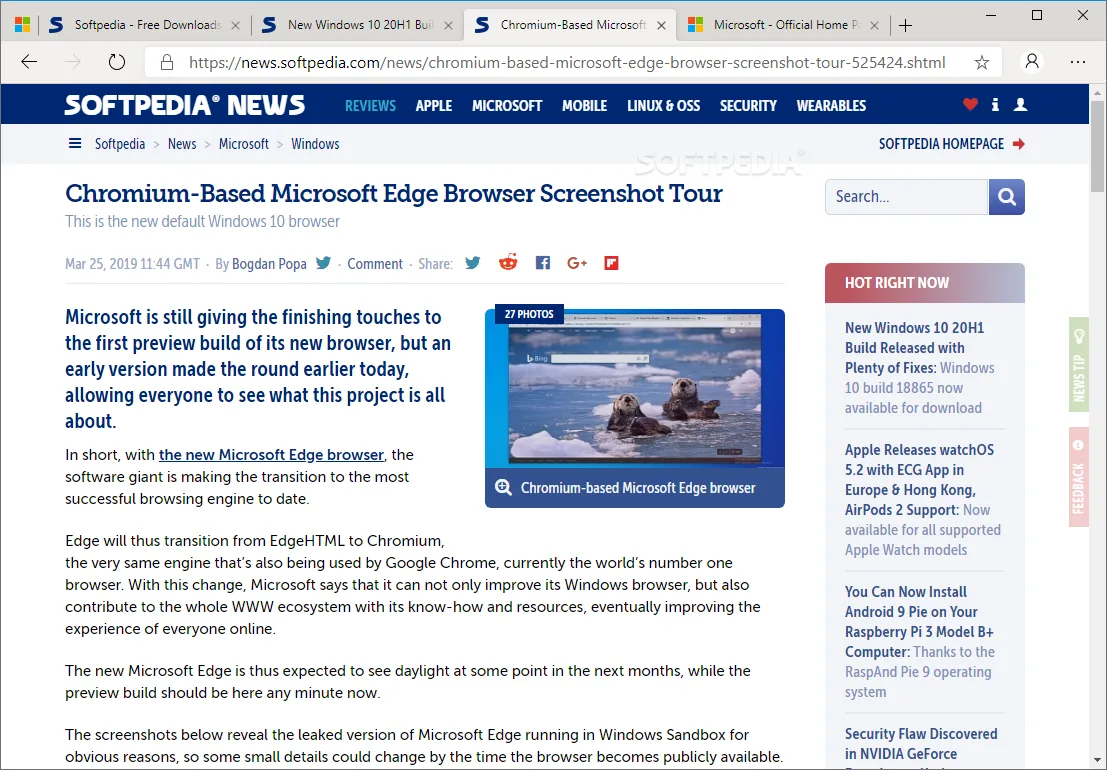Image resolution: width=1107 pixels, height=770 pixels.
Task: Click Microsoft breadcrumb link
Action: pyautogui.click(x=244, y=144)
